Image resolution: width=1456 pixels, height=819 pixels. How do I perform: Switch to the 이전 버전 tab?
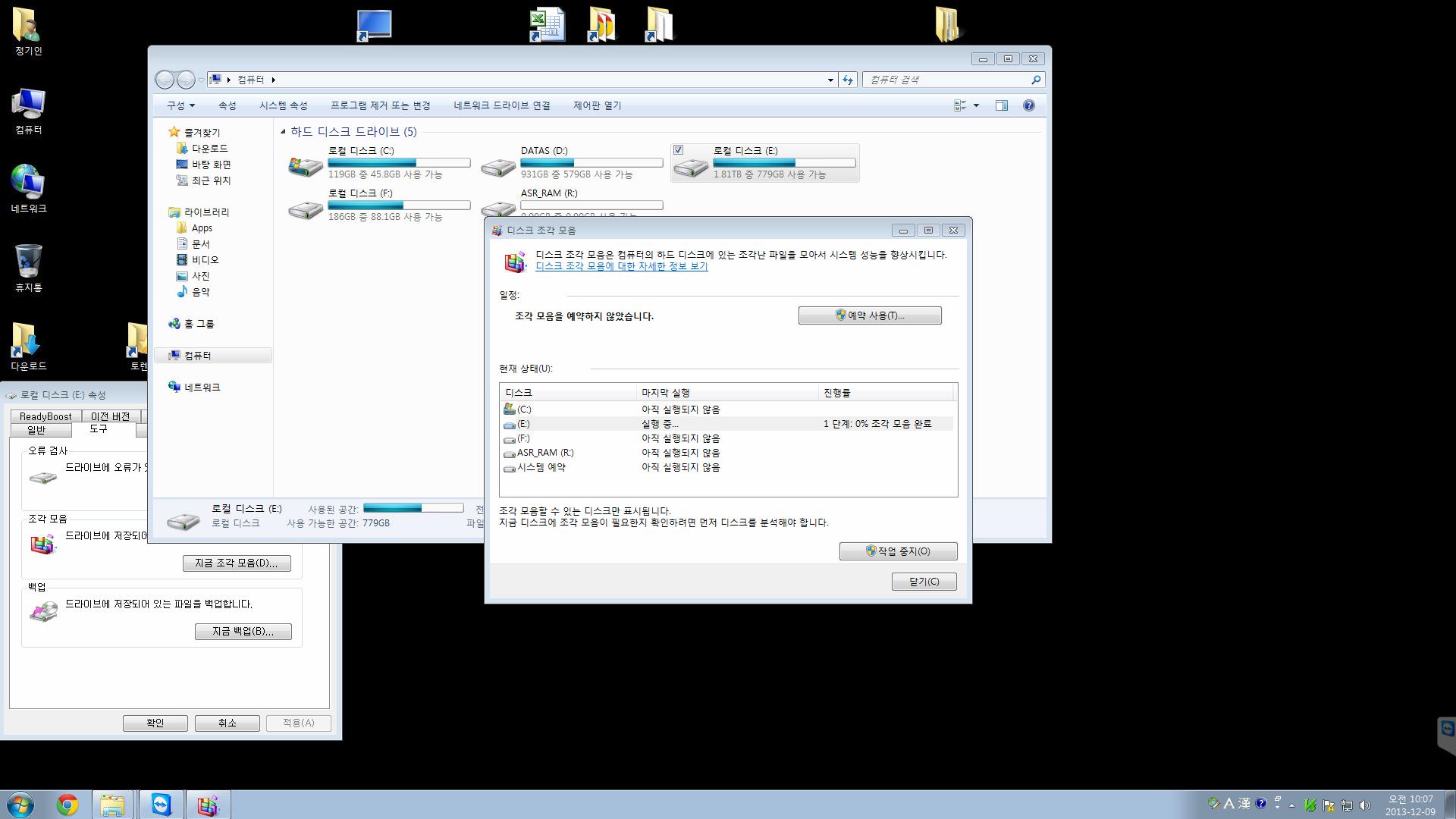111,416
